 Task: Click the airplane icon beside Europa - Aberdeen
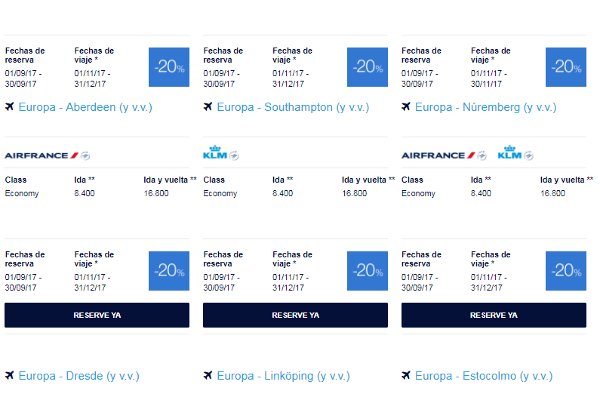(x=10, y=107)
